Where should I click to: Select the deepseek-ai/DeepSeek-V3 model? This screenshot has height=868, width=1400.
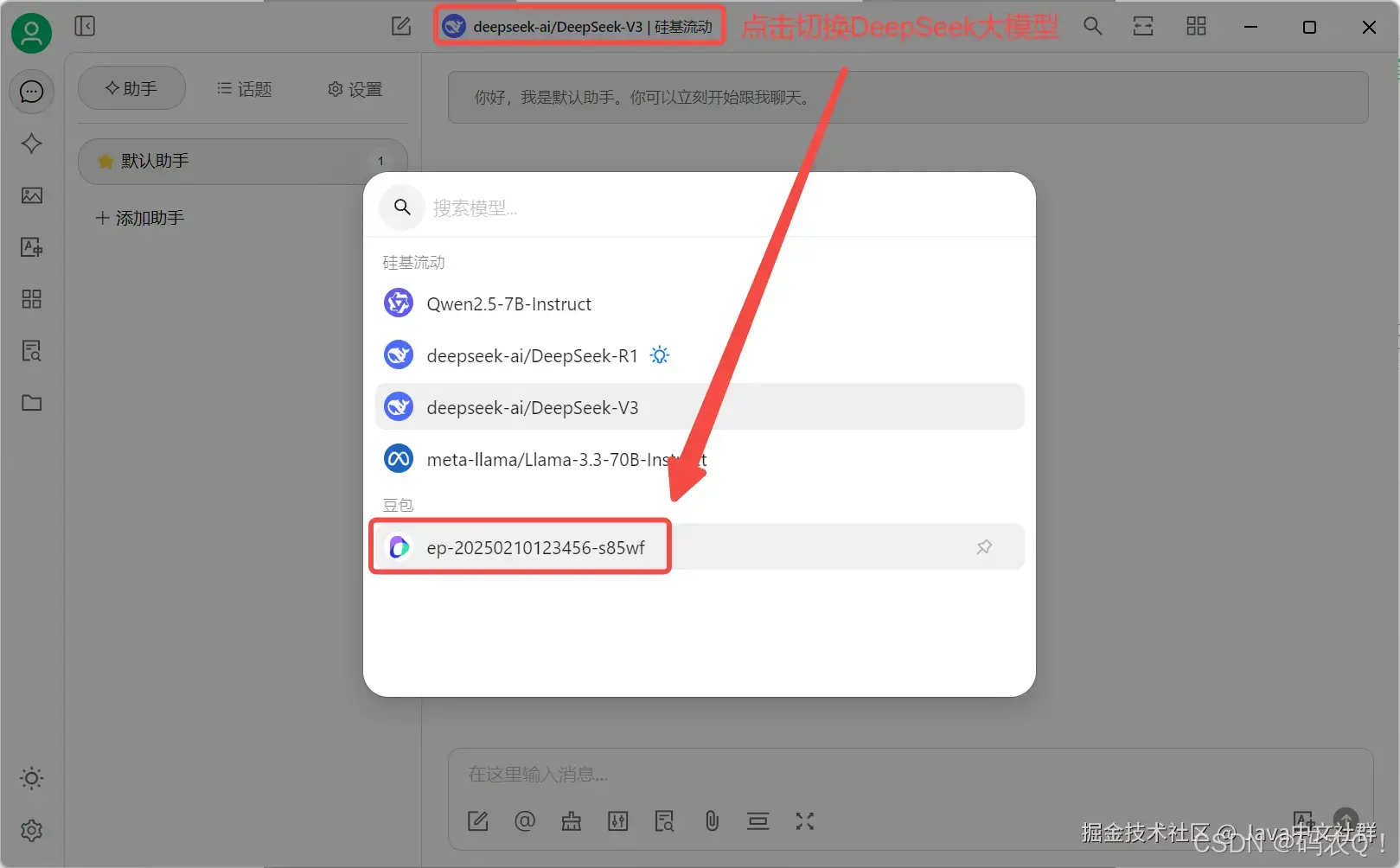click(700, 406)
